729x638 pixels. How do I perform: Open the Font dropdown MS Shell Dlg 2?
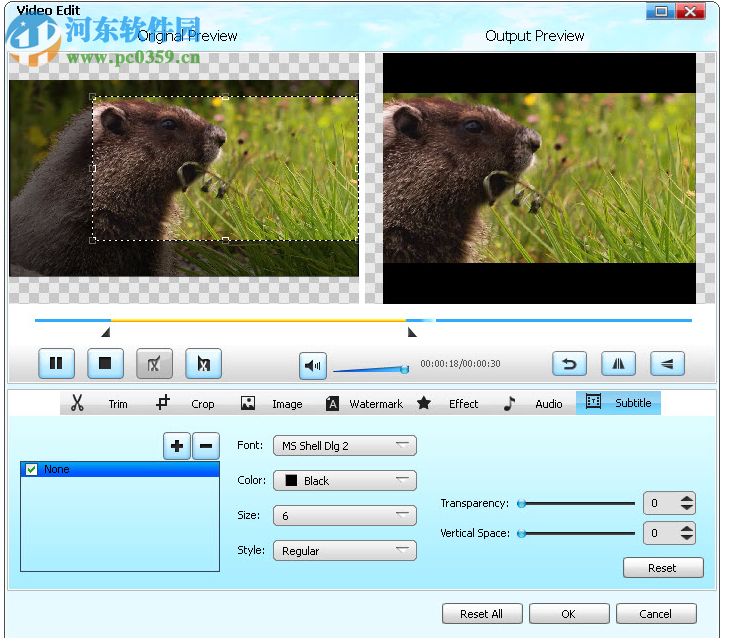click(345, 446)
